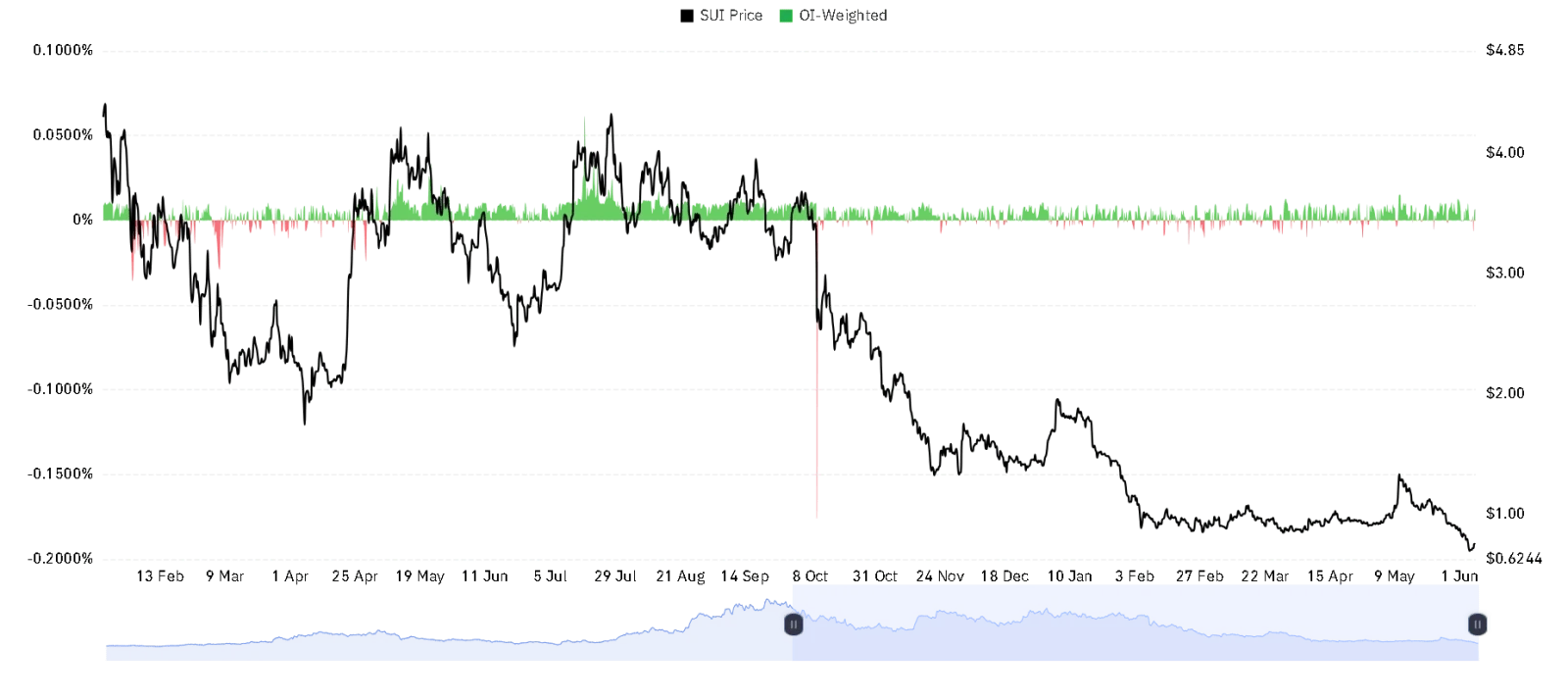This screenshot has height=699, width=1568.
Task: Click the 11 Jun date label
Action: (485, 576)
